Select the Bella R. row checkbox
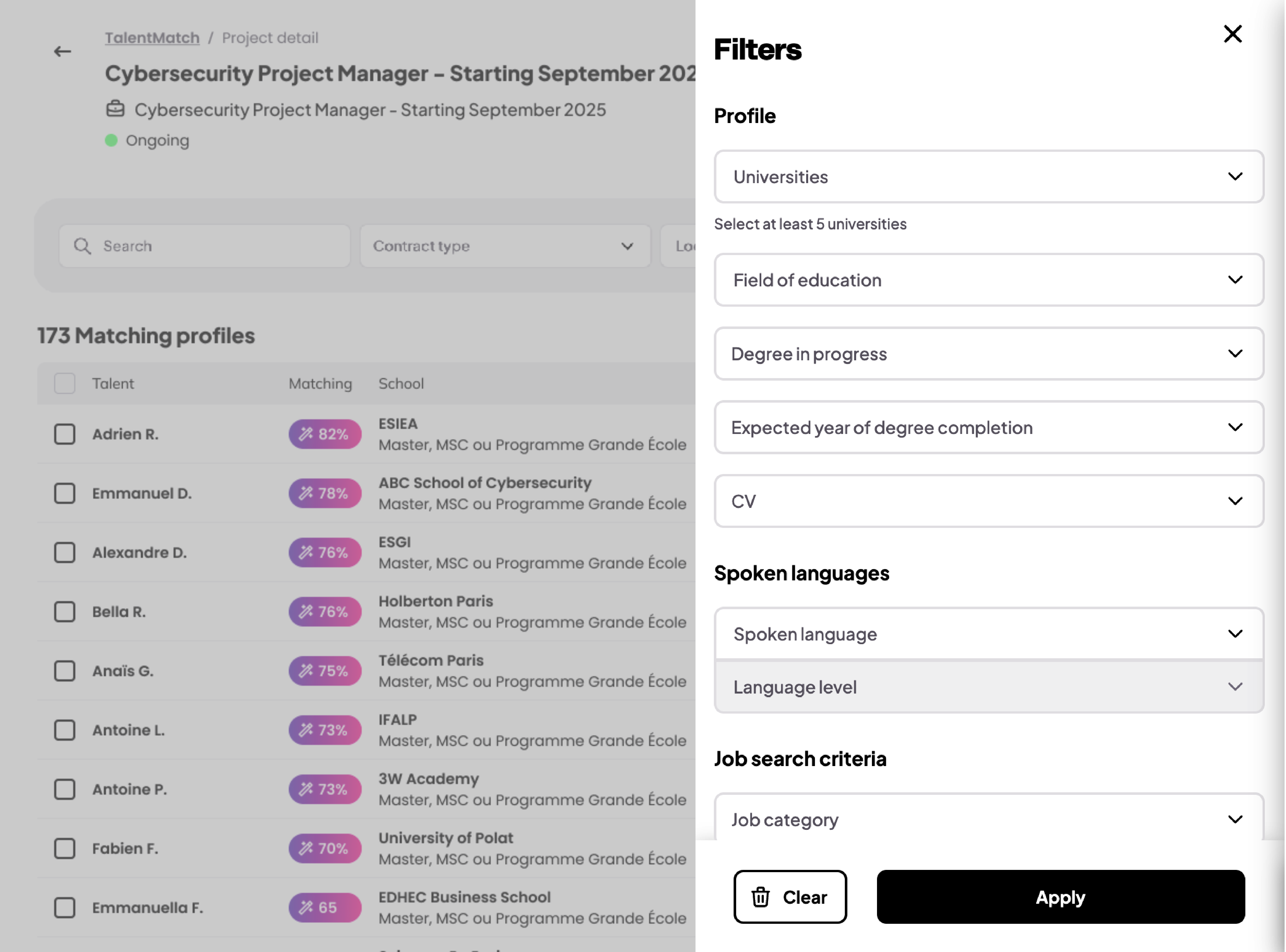Viewport: 1286px width, 952px height. click(65, 611)
